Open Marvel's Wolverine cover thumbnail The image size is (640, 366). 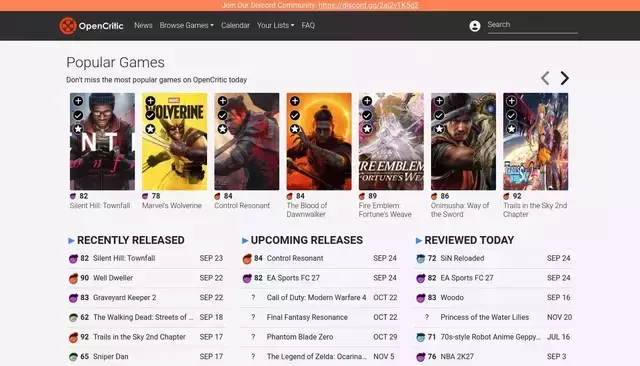click(174, 141)
